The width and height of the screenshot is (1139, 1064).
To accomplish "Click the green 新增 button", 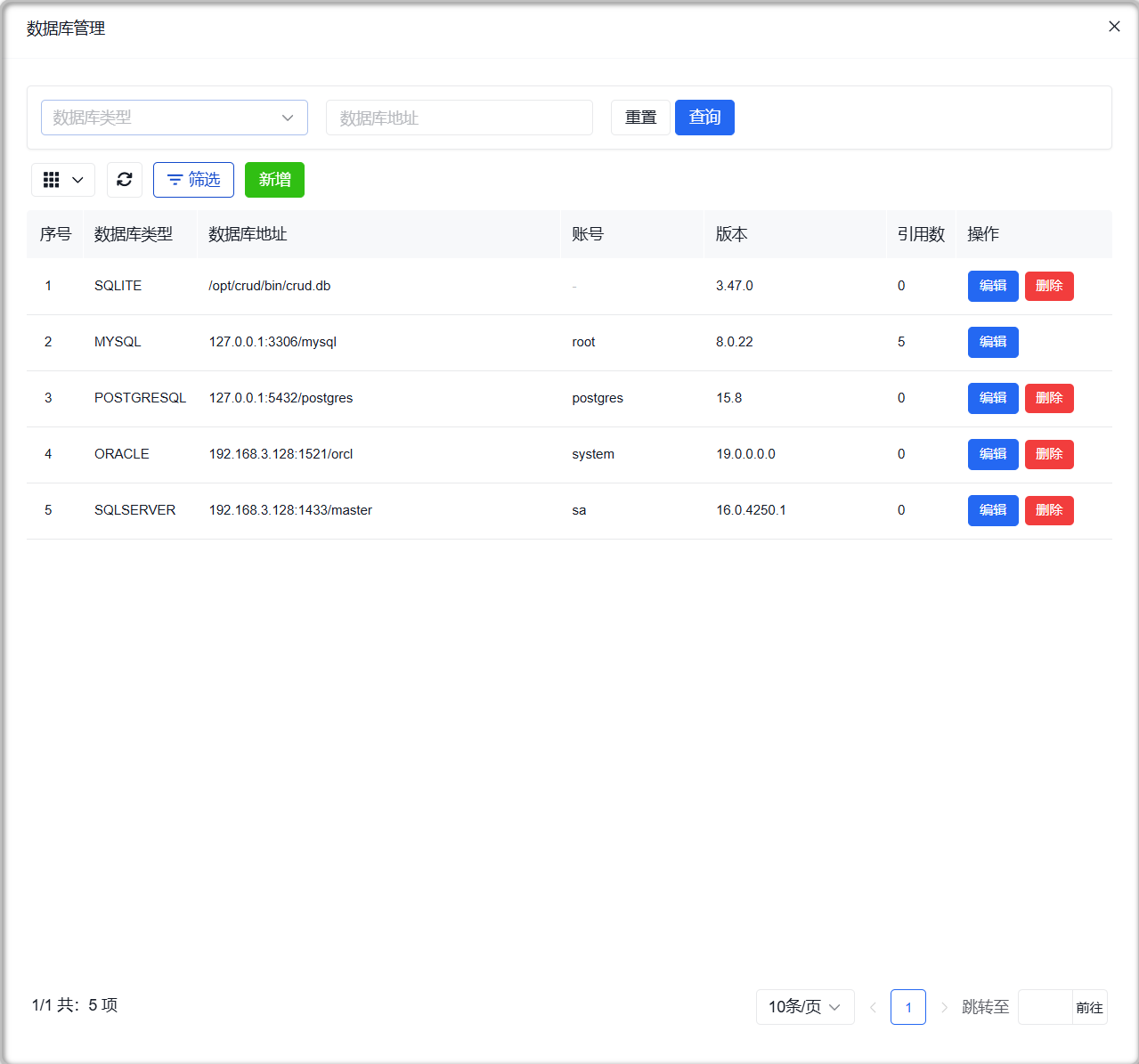I will pyautogui.click(x=274, y=180).
